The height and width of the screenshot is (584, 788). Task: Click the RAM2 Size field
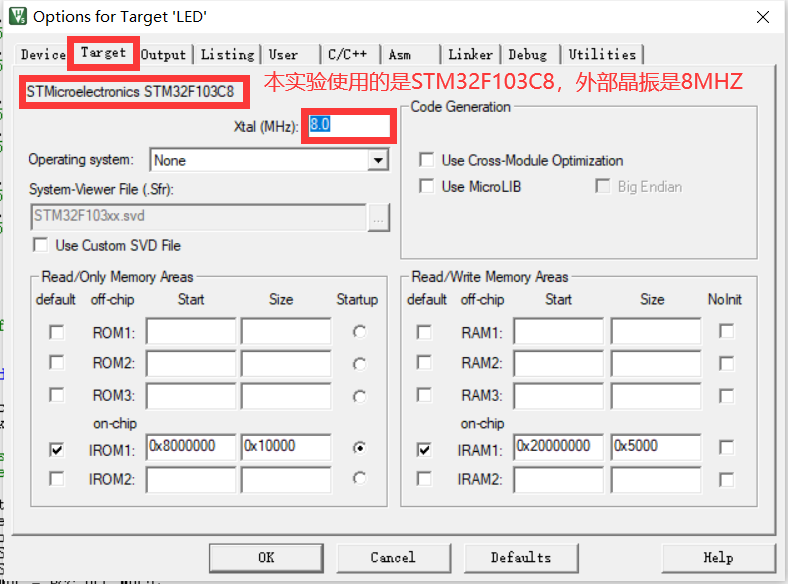(656, 364)
